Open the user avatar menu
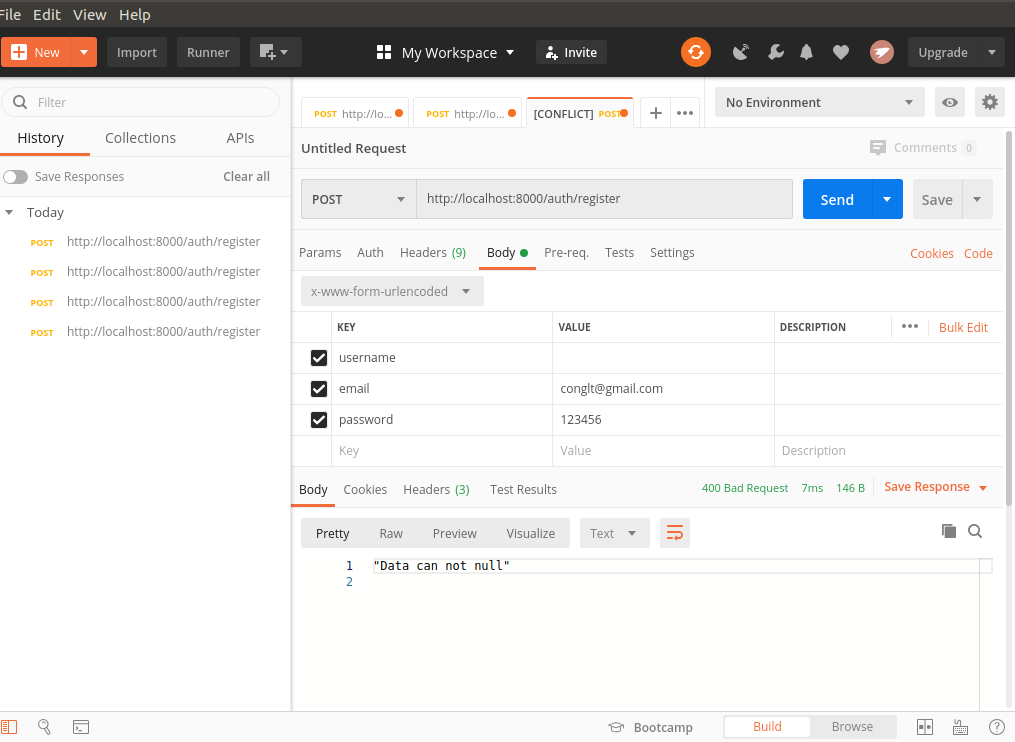The image size is (1015, 742). 882,52
